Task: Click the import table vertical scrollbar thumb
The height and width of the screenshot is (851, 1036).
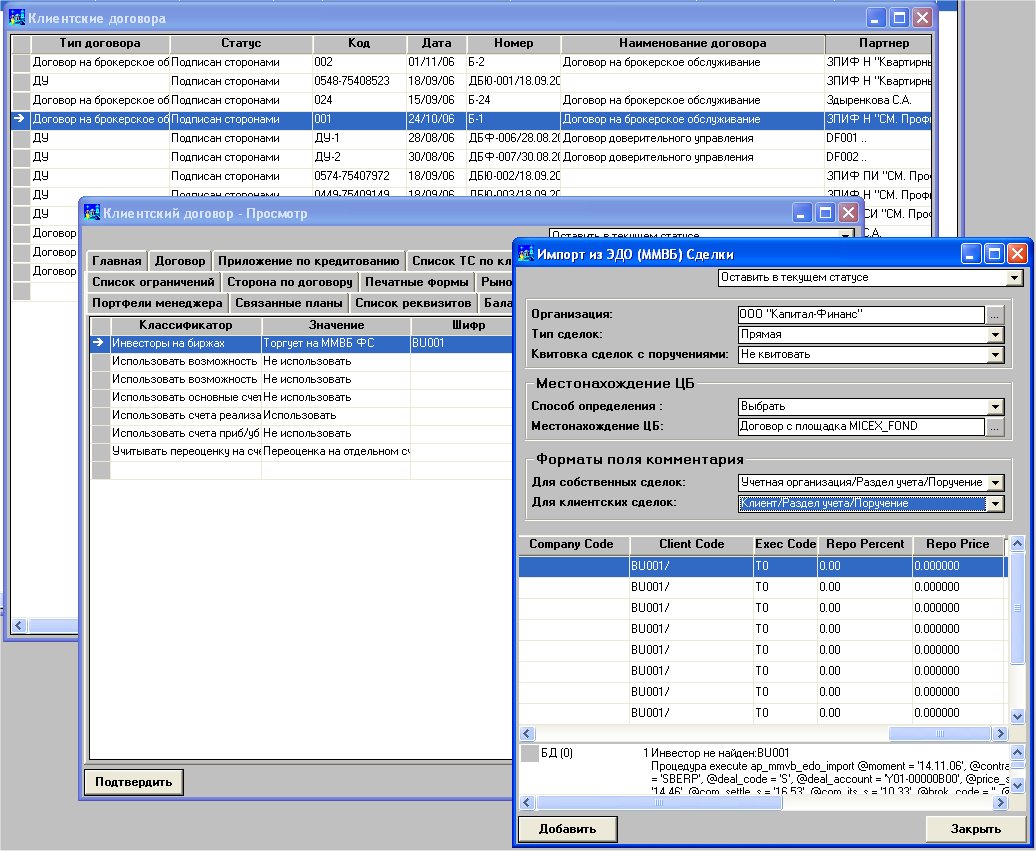Action: click(1018, 608)
